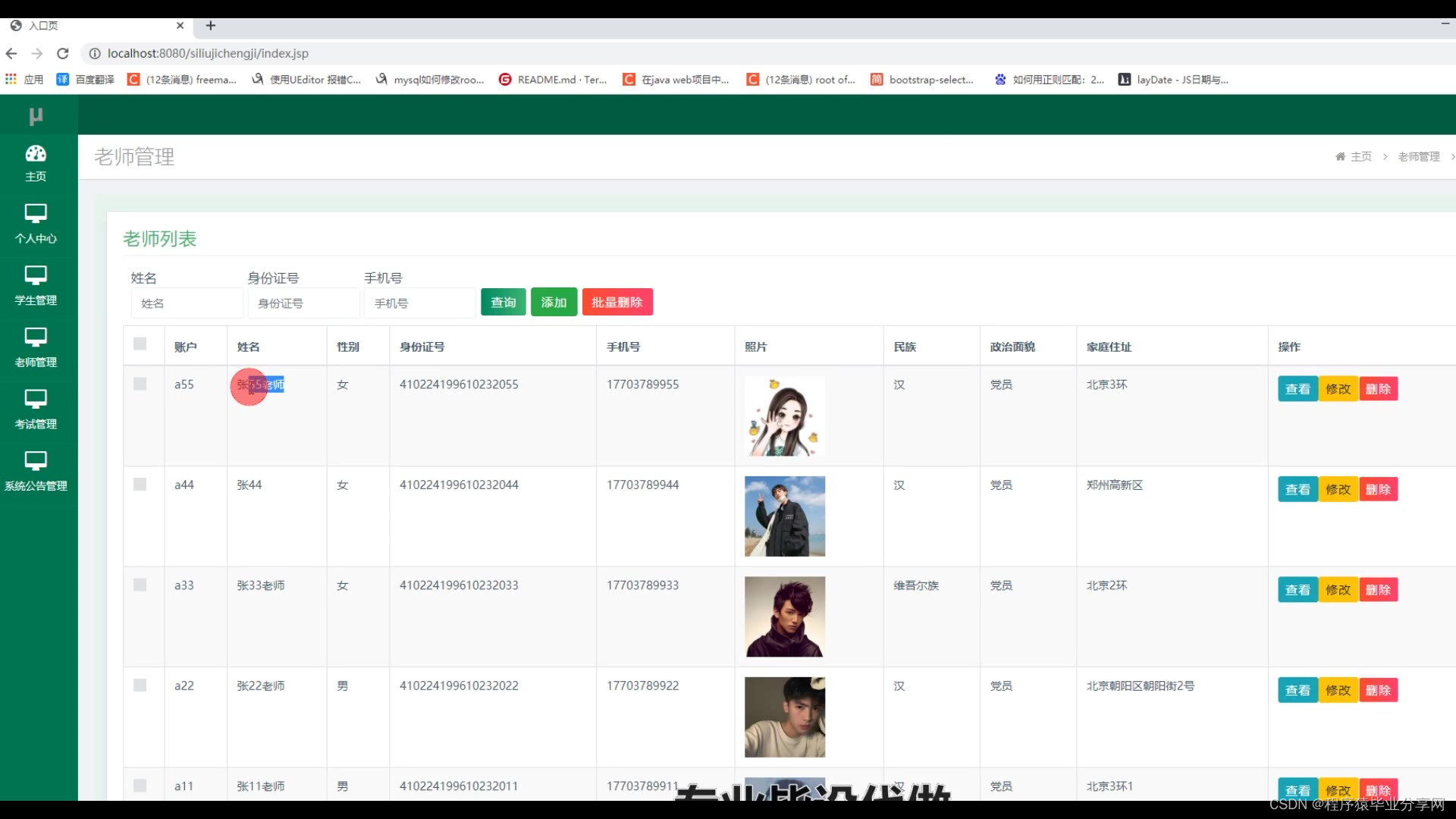Open the 主页 dashboard icon in sidebar
The height and width of the screenshot is (819, 1456).
click(x=36, y=154)
